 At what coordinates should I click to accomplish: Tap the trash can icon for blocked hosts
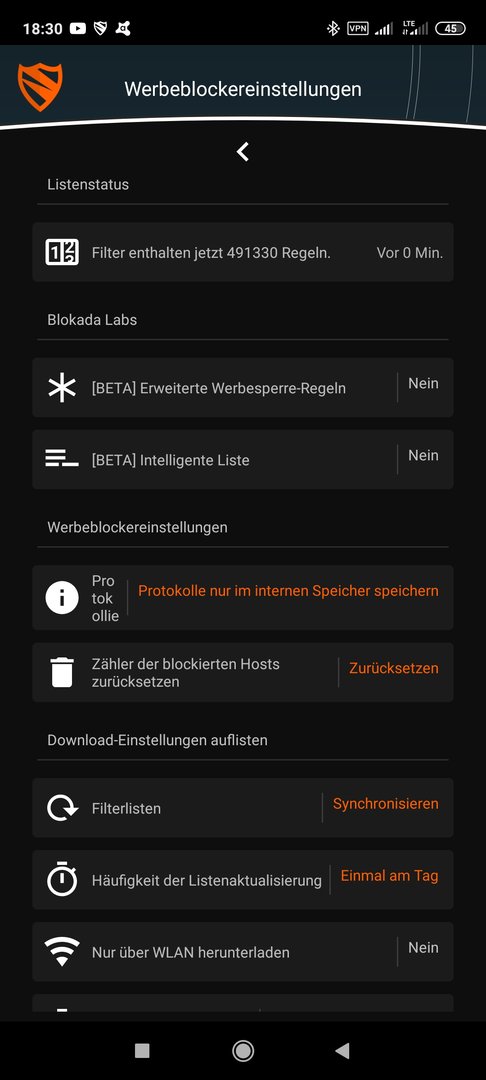62,672
